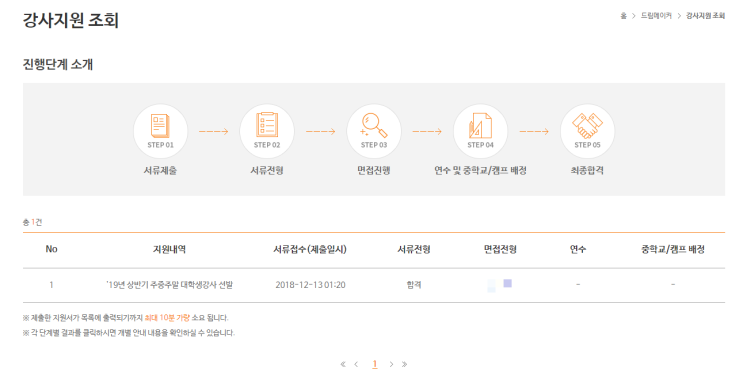This screenshot has width=743, height=387.
Task: Click the STEP 04 training assignment icon
Action: coord(480,131)
